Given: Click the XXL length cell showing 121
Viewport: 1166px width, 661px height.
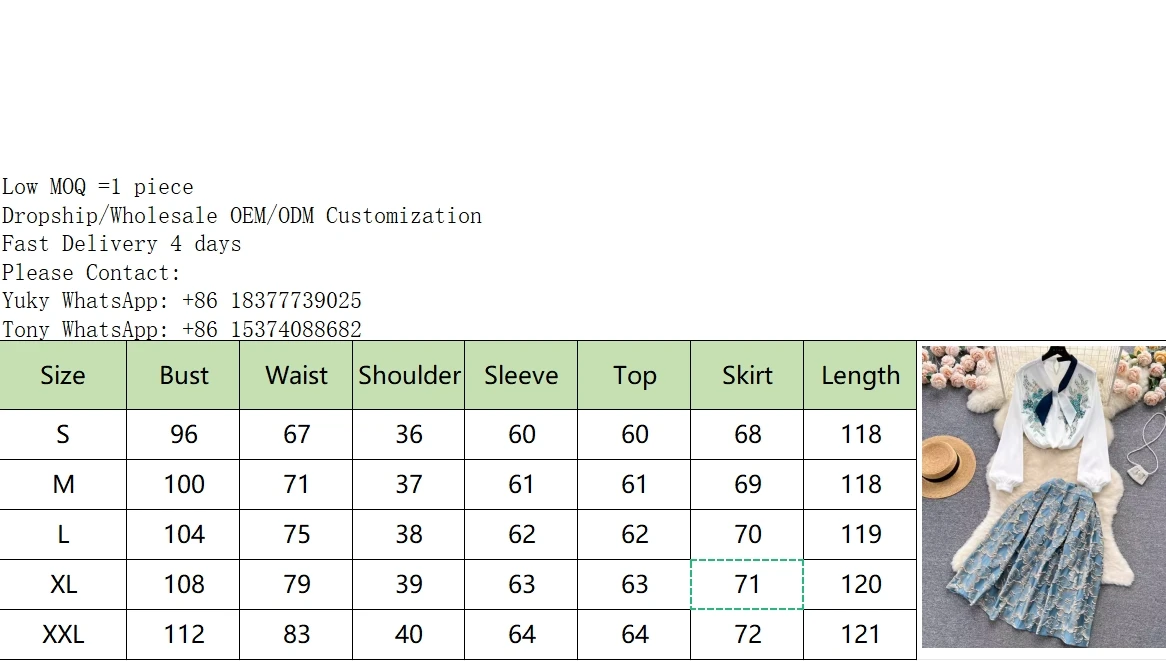Looking at the screenshot, I should pyautogui.click(x=860, y=634).
